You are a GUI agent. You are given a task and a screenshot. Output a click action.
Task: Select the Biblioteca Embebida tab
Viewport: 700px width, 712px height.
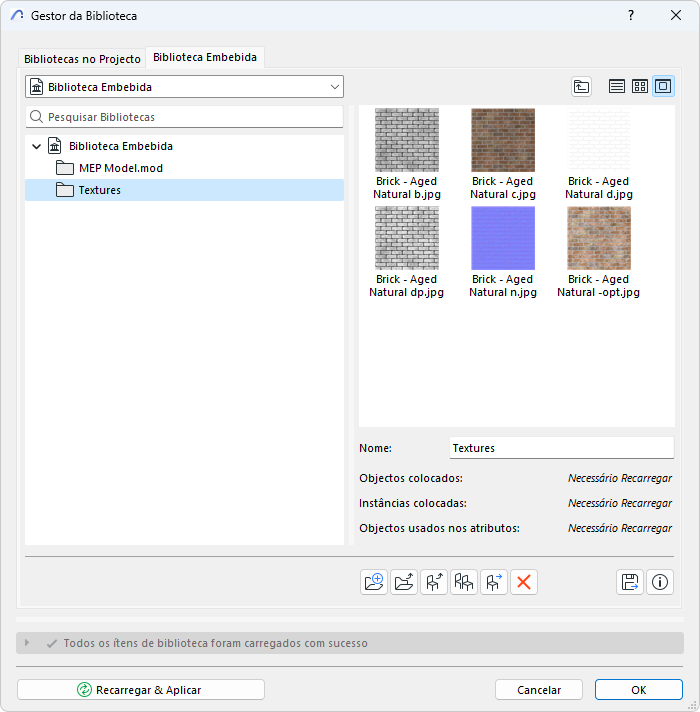point(205,57)
